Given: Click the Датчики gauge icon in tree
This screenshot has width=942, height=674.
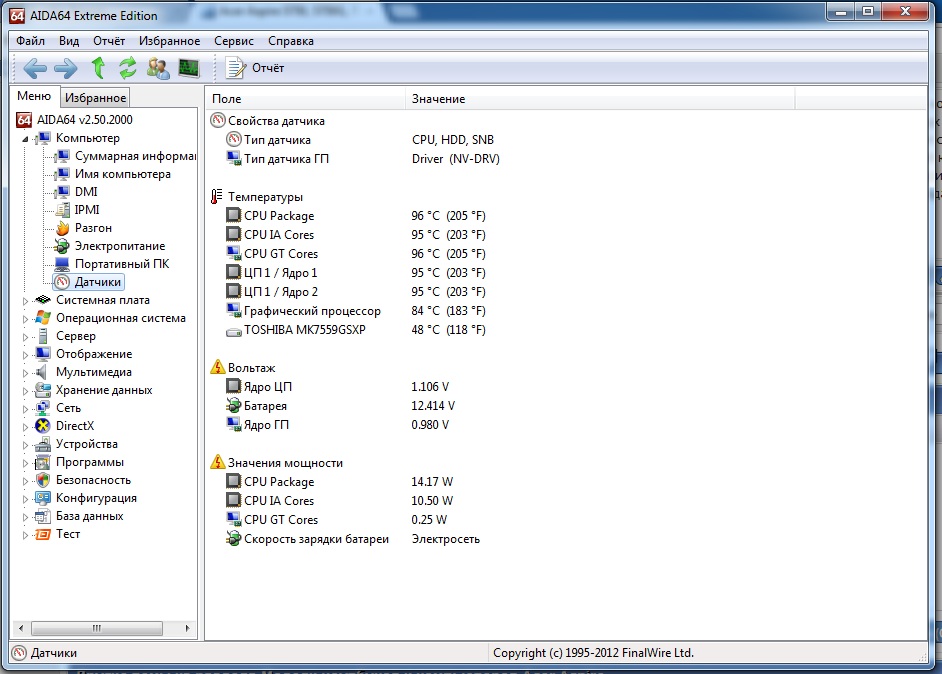Looking at the screenshot, I should coord(62,282).
